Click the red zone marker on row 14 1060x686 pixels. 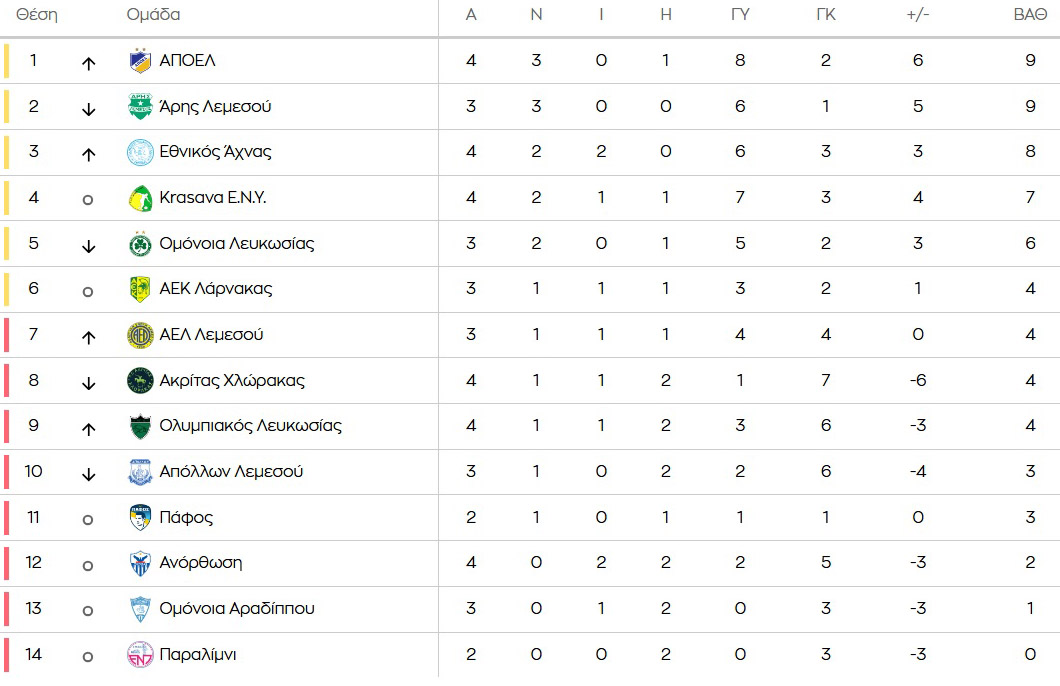(7, 655)
